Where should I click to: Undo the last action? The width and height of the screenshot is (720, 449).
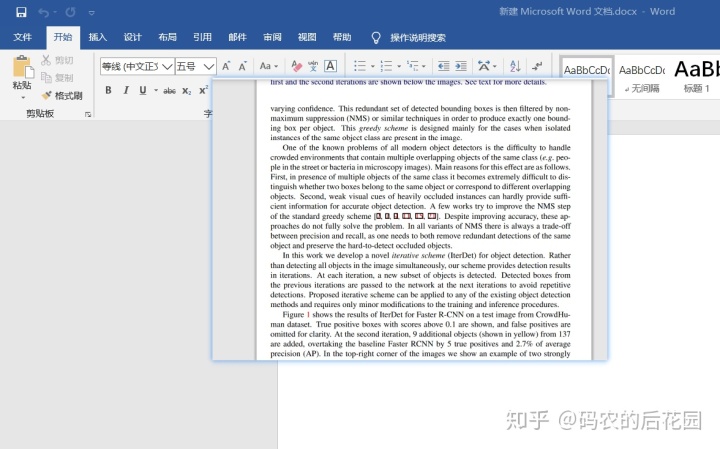pyautogui.click(x=44, y=12)
